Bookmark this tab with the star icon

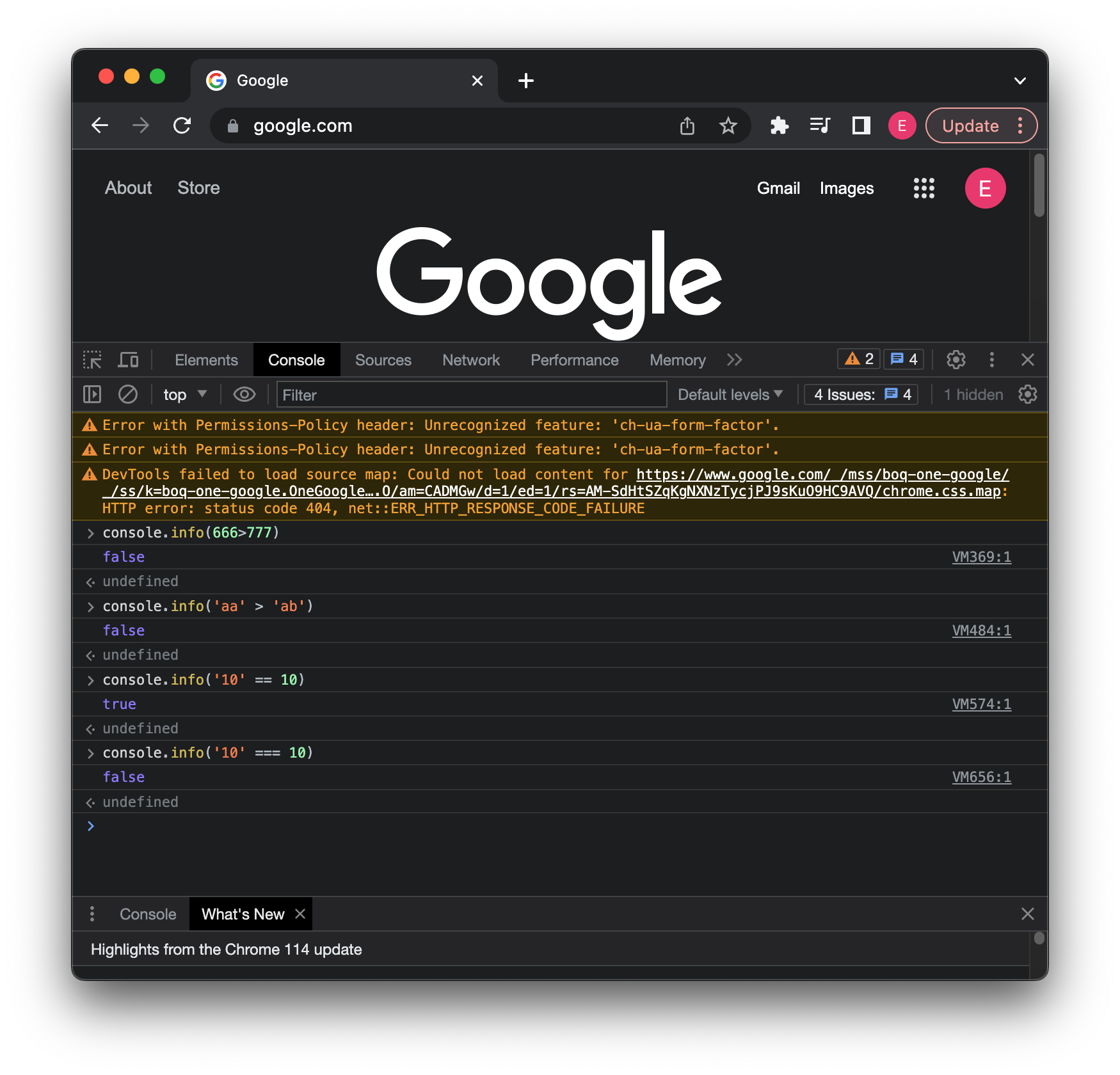(x=728, y=125)
